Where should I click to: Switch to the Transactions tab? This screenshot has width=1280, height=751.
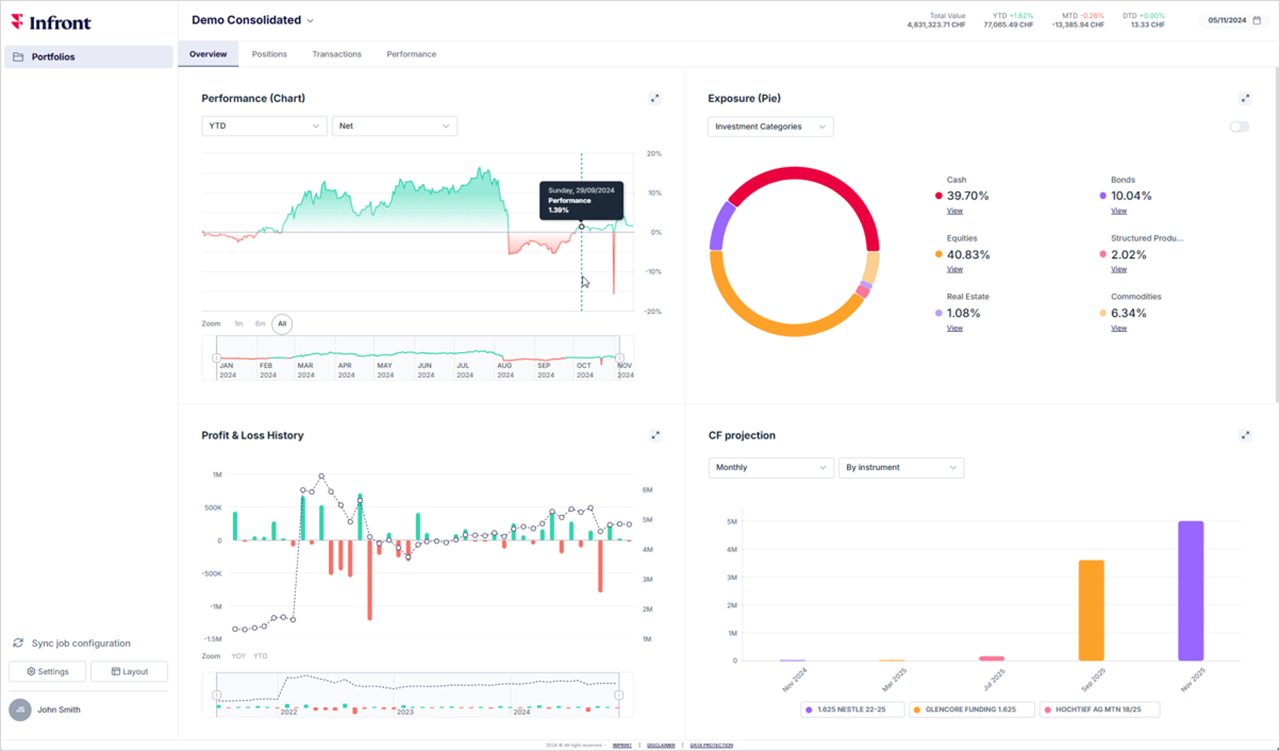(x=337, y=54)
